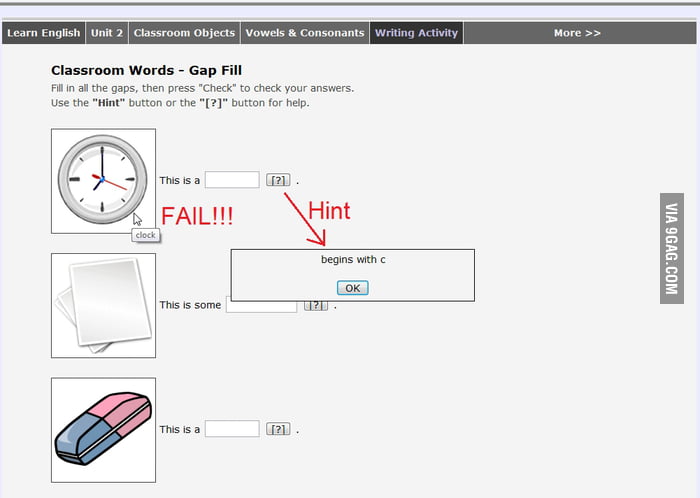This screenshot has height=498, width=700.
Task: Dismiss the hint dialog with OK
Action: point(352,288)
